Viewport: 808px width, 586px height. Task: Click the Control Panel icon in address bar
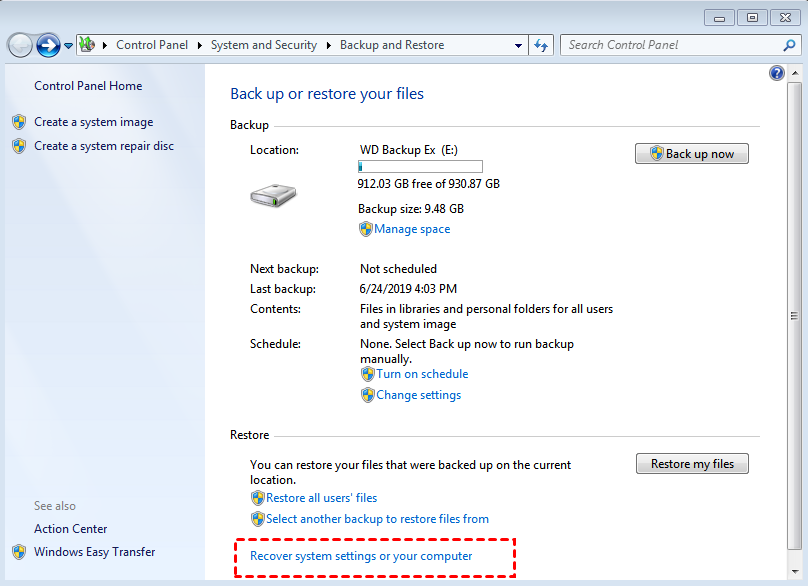tap(87, 45)
